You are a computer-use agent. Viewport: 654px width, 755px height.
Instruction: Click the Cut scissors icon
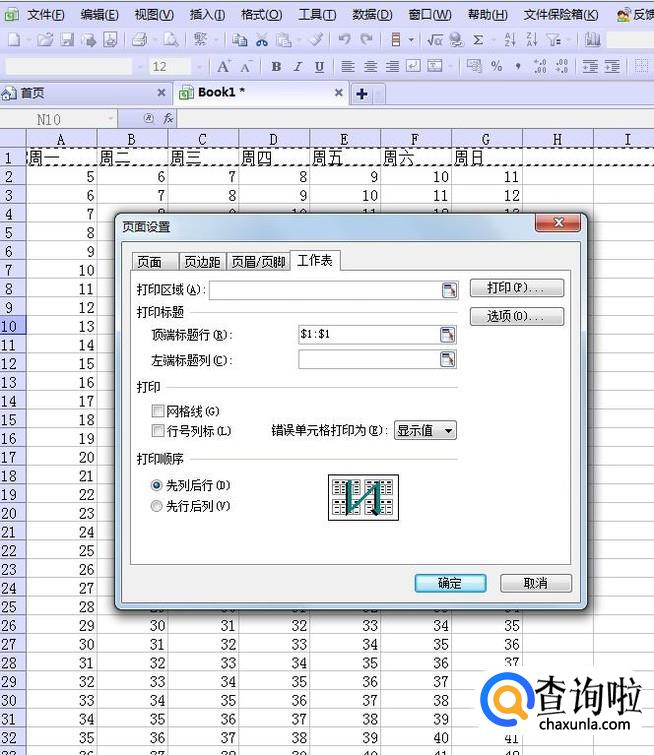pyautogui.click(x=262, y=39)
